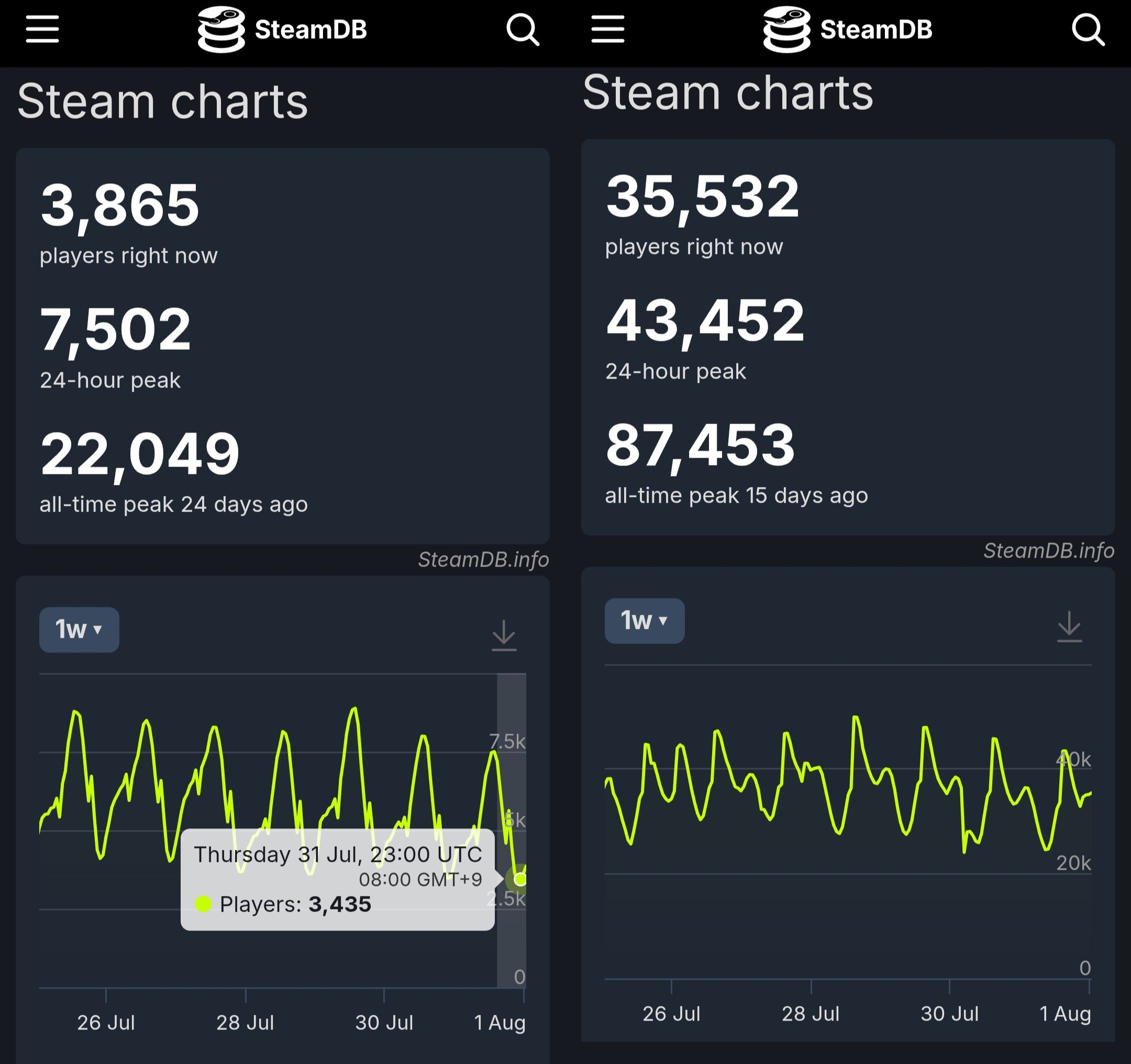This screenshot has width=1131, height=1064.
Task: Click SteamDB.info link under left stats card
Action: (x=484, y=560)
